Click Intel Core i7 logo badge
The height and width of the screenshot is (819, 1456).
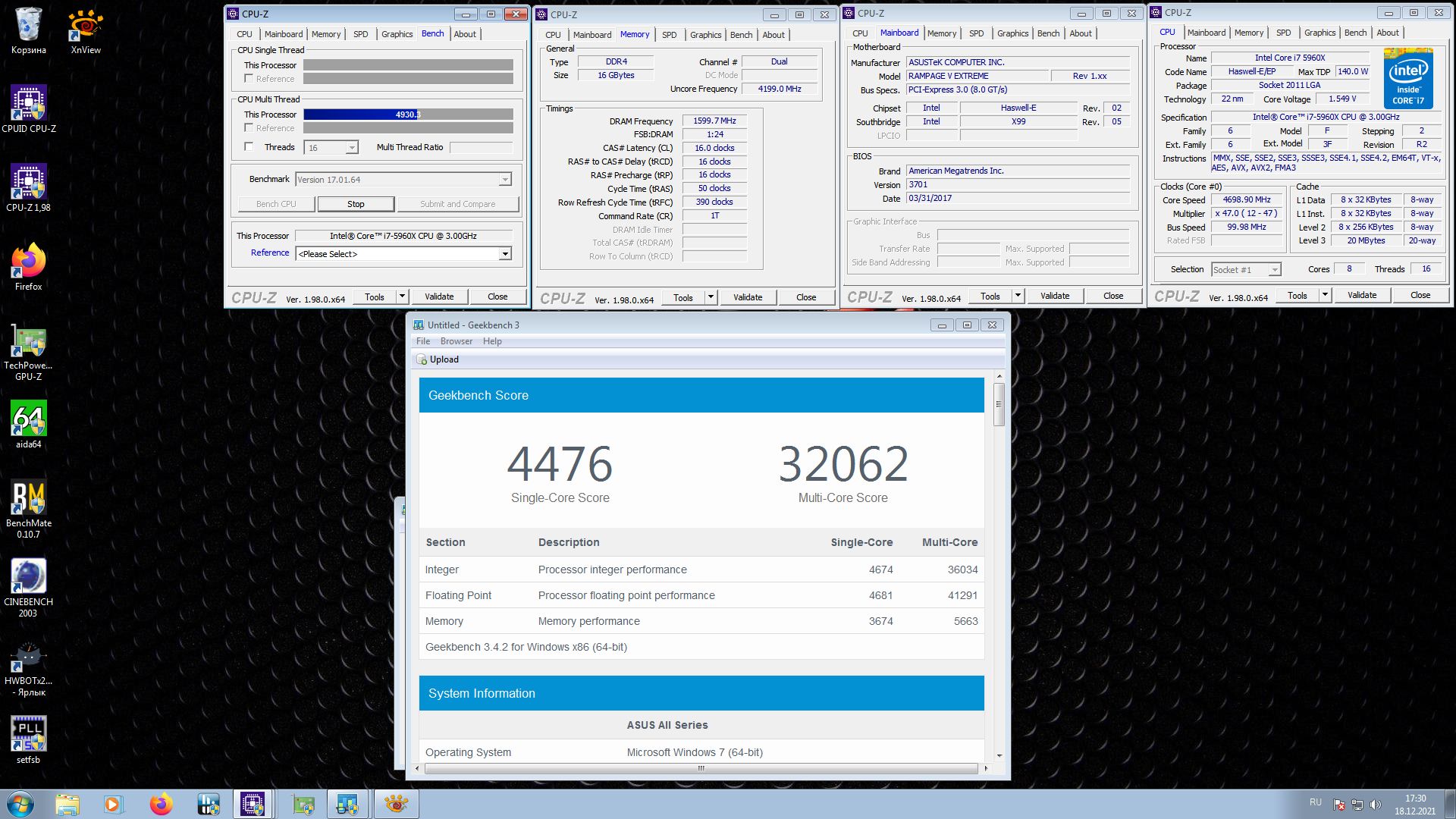tap(1408, 78)
